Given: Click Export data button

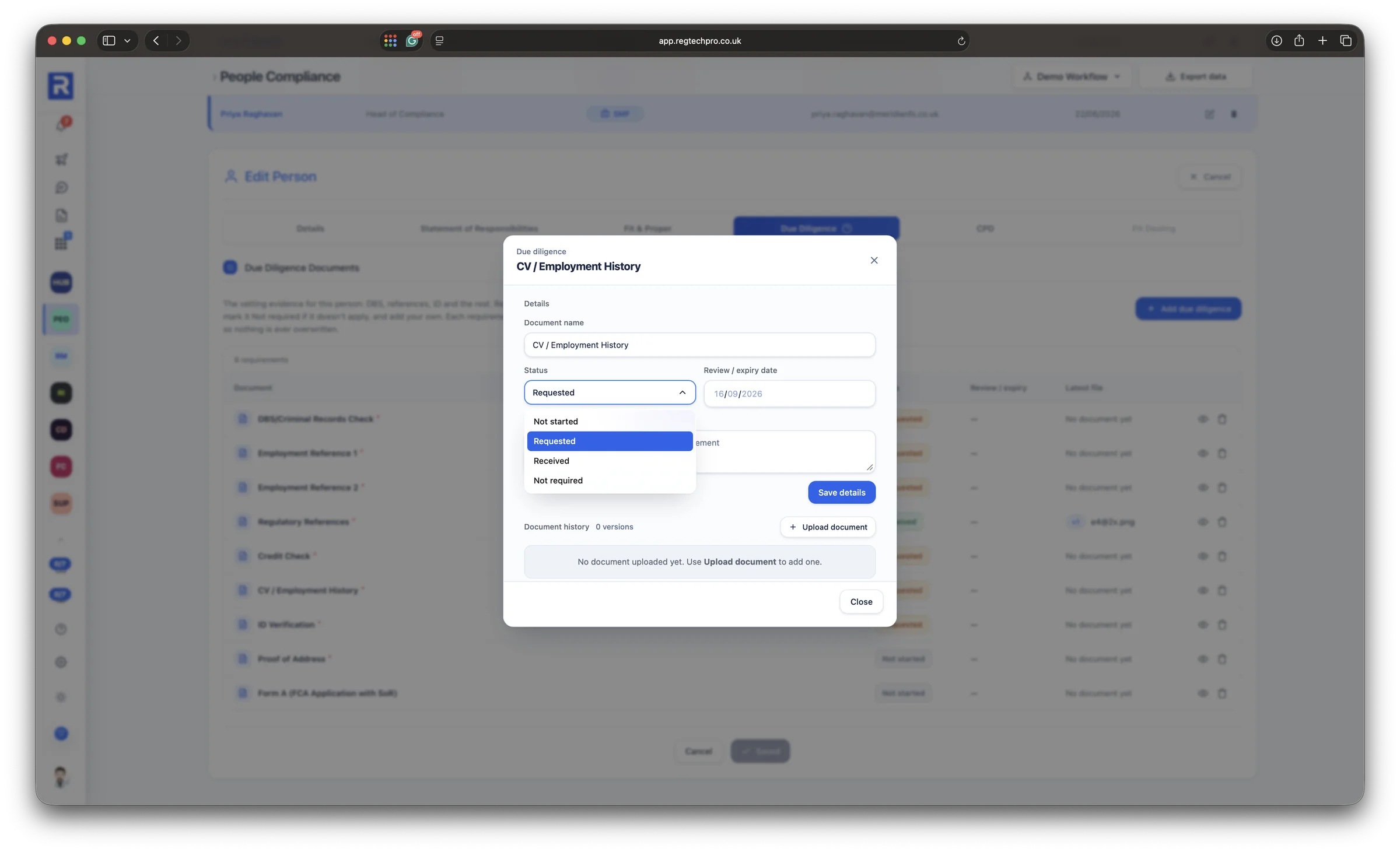Looking at the screenshot, I should 1195,76.
